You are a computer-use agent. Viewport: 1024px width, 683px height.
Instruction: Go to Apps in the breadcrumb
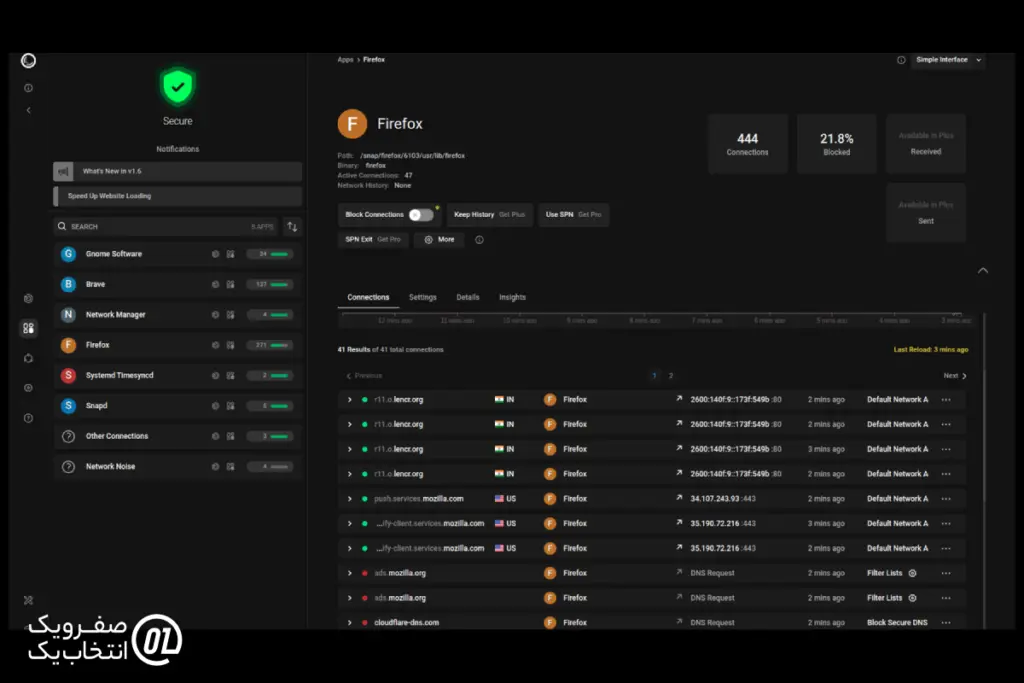[345, 59]
